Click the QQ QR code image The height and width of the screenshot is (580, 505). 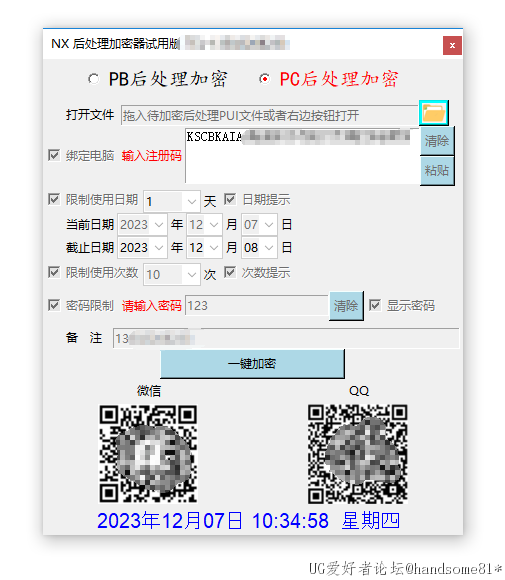358,454
